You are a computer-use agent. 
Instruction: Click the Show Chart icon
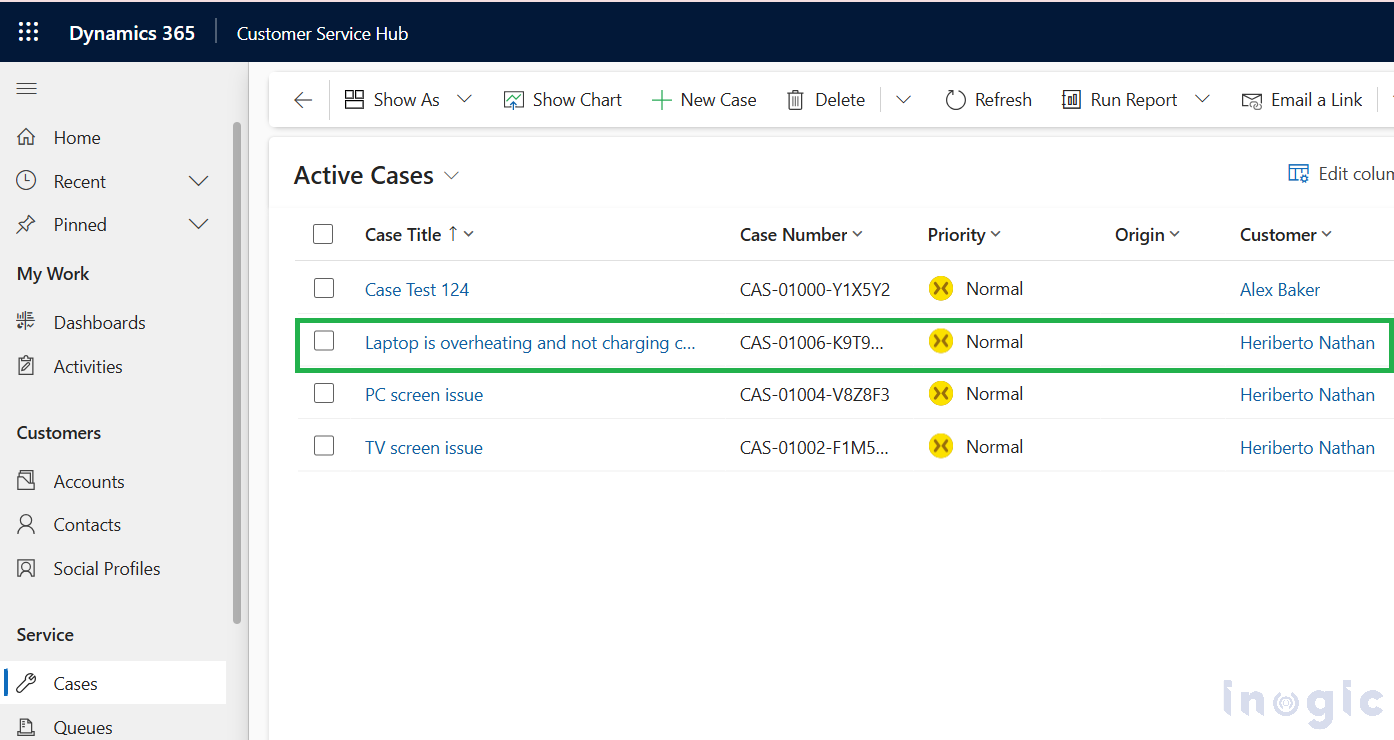(513, 100)
